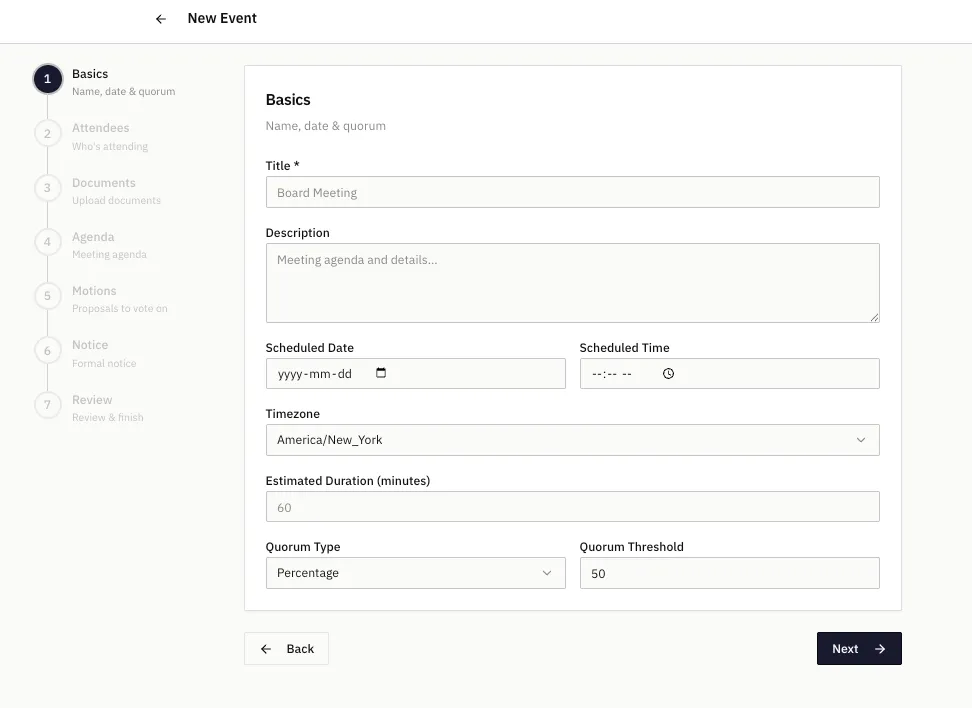
Task: Click inside the Description text area
Action: click(x=572, y=282)
